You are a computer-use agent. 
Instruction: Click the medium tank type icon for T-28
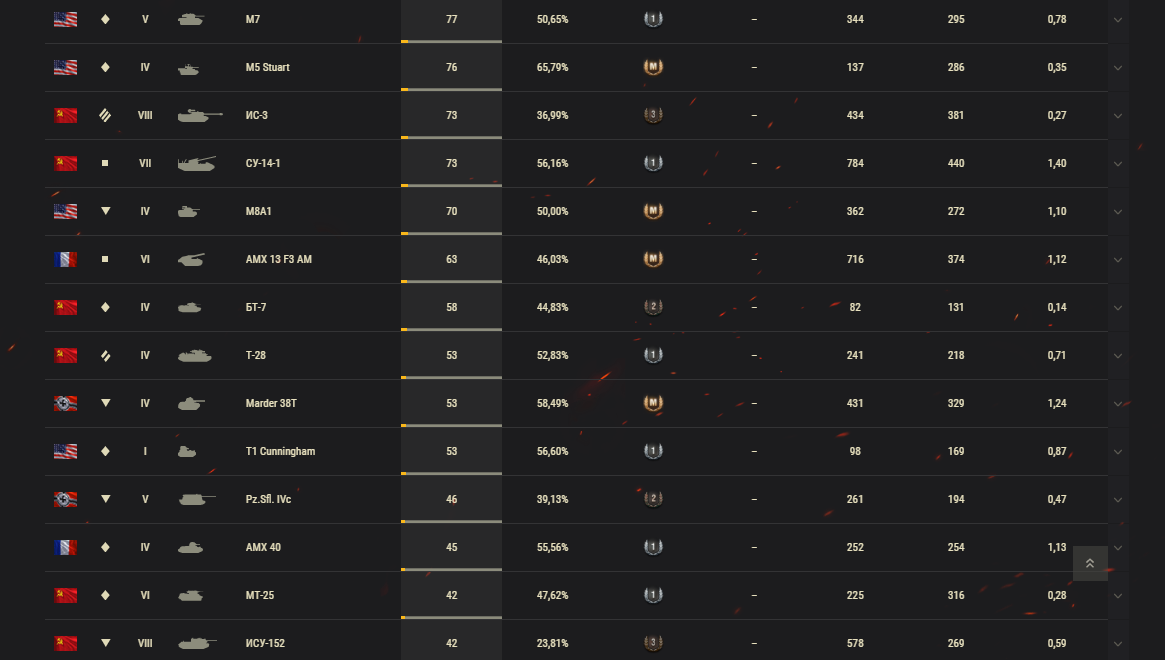click(x=106, y=355)
